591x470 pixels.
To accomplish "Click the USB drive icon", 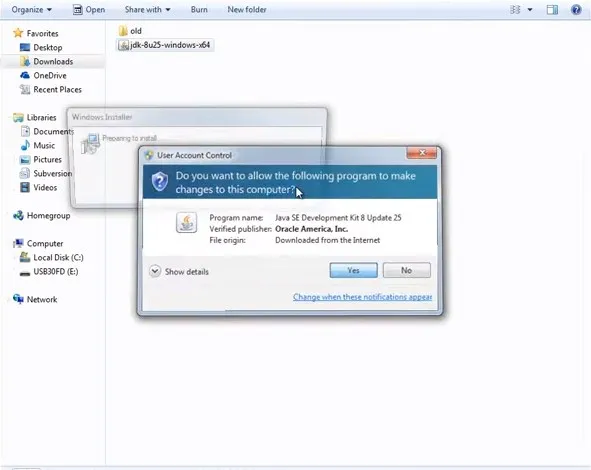I will point(24,273).
